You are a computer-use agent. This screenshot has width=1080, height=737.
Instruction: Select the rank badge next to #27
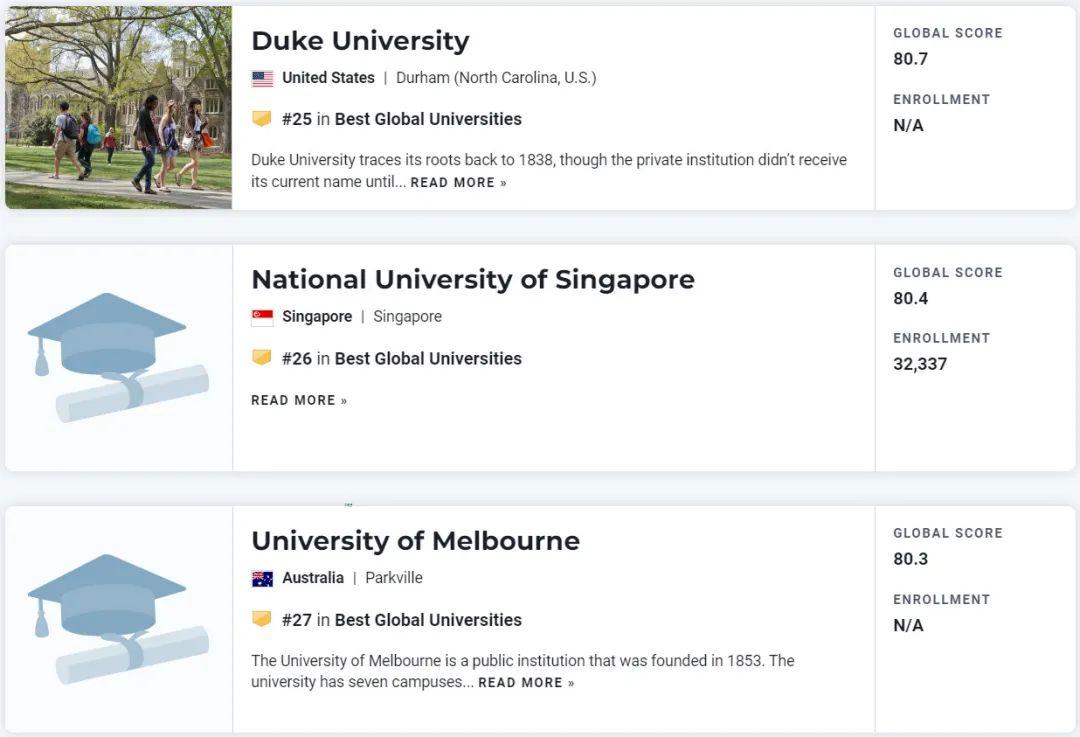pyautogui.click(x=262, y=619)
